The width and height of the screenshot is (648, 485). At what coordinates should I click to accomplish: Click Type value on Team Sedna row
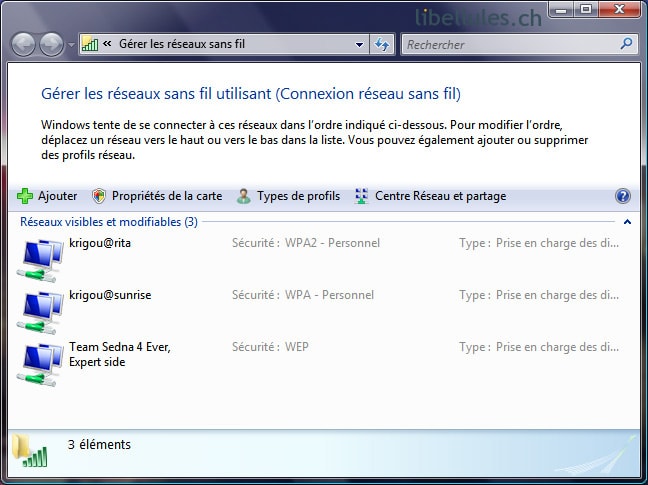pos(557,347)
